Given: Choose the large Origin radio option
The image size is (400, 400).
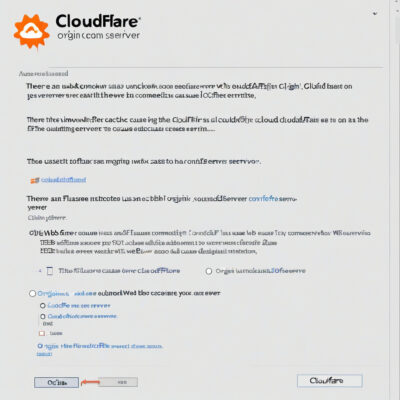Looking at the screenshot, I should click(32, 293).
